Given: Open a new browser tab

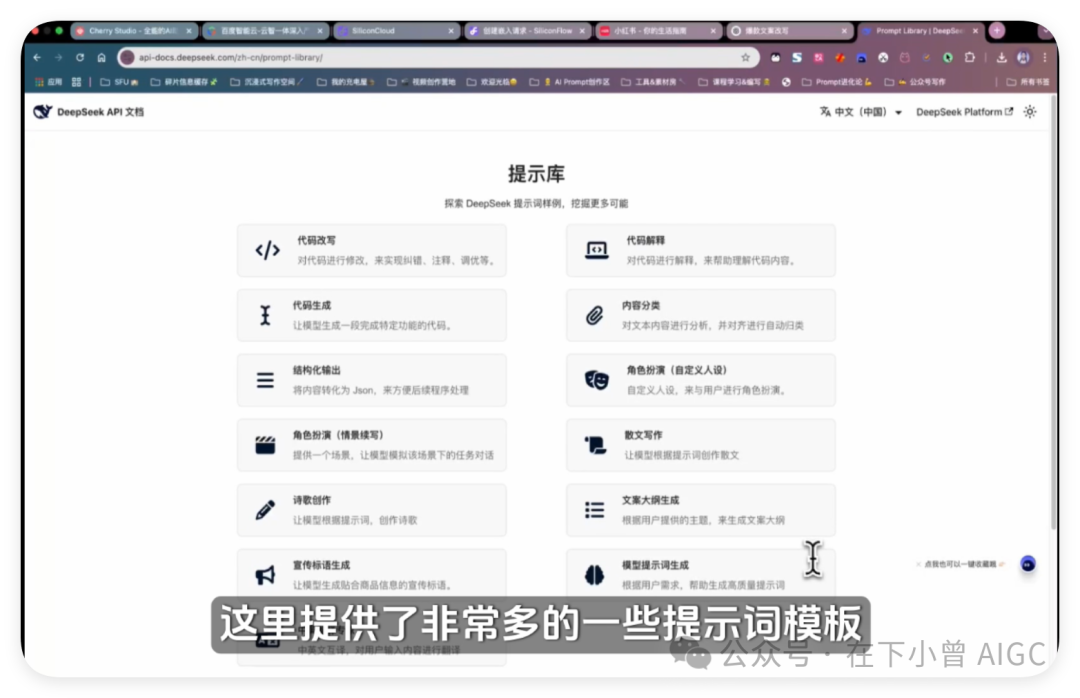Looking at the screenshot, I should click(997, 30).
